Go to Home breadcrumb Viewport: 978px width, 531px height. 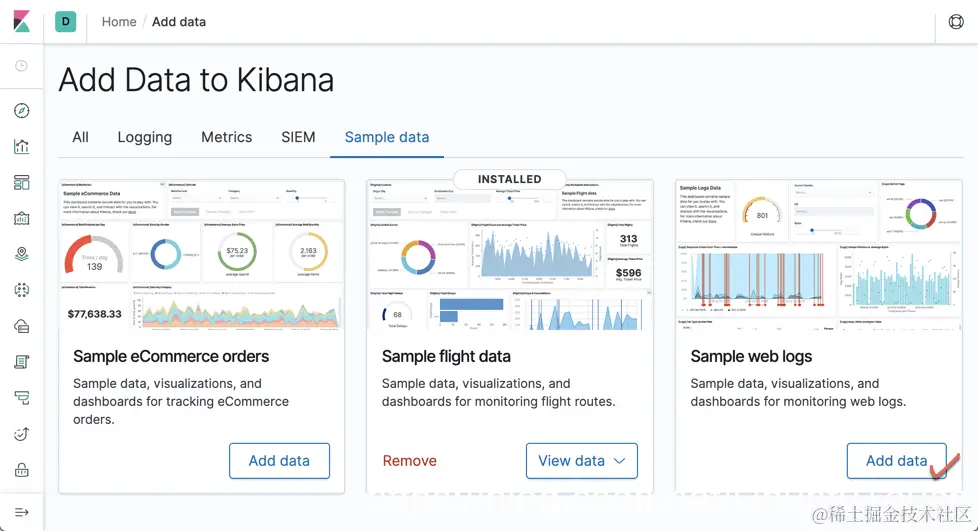coord(119,22)
